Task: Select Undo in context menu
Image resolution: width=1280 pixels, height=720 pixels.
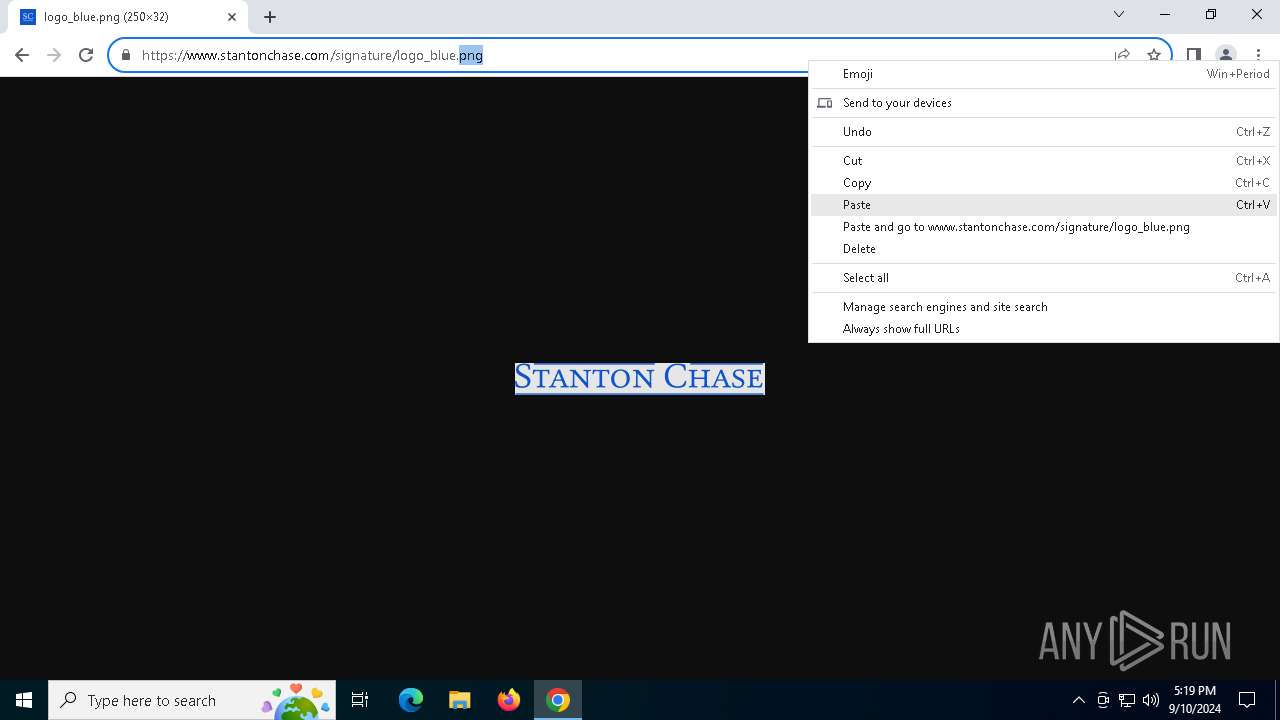Action: 1044,132
